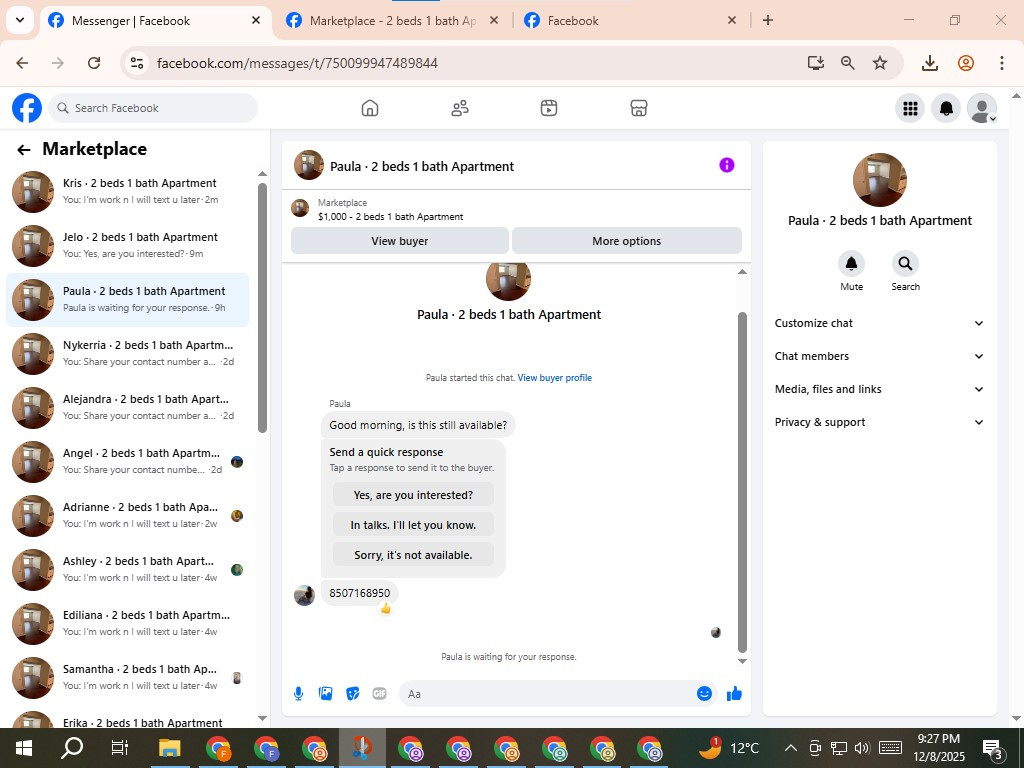Send a thumbs-up like
The image size is (1024, 768).
pos(735,694)
